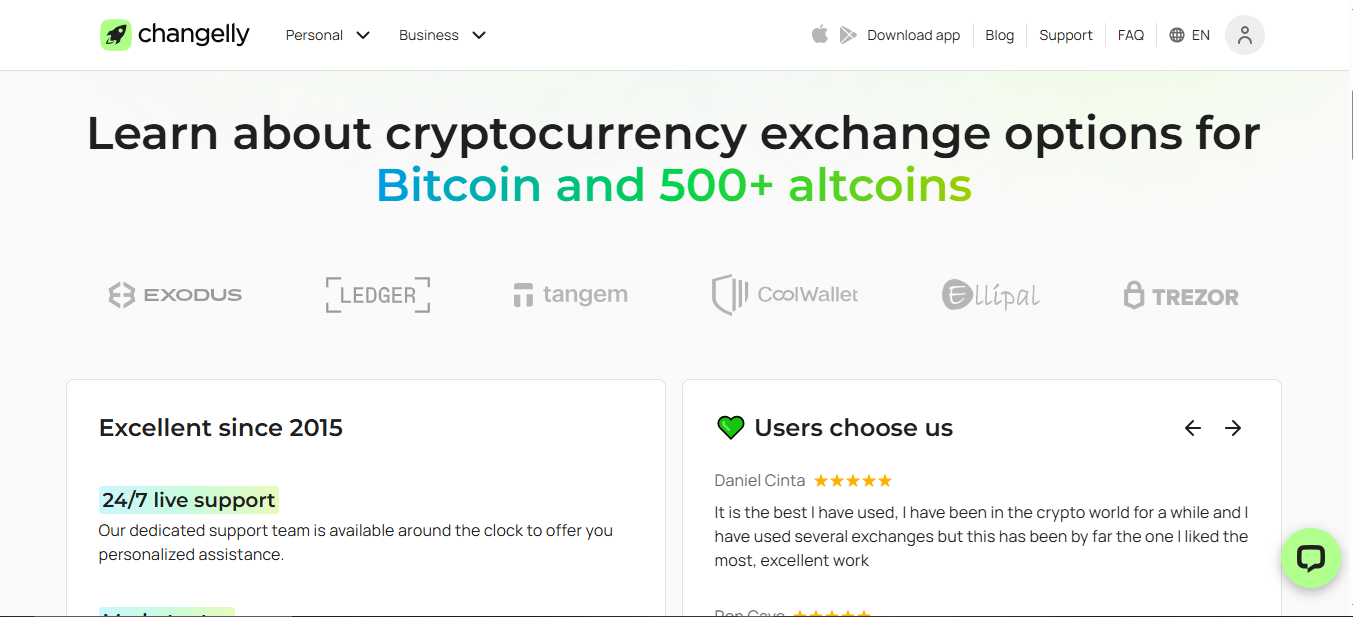This screenshot has height=617, width=1353.
Task: Open the Support page
Action: coord(1065,35)
